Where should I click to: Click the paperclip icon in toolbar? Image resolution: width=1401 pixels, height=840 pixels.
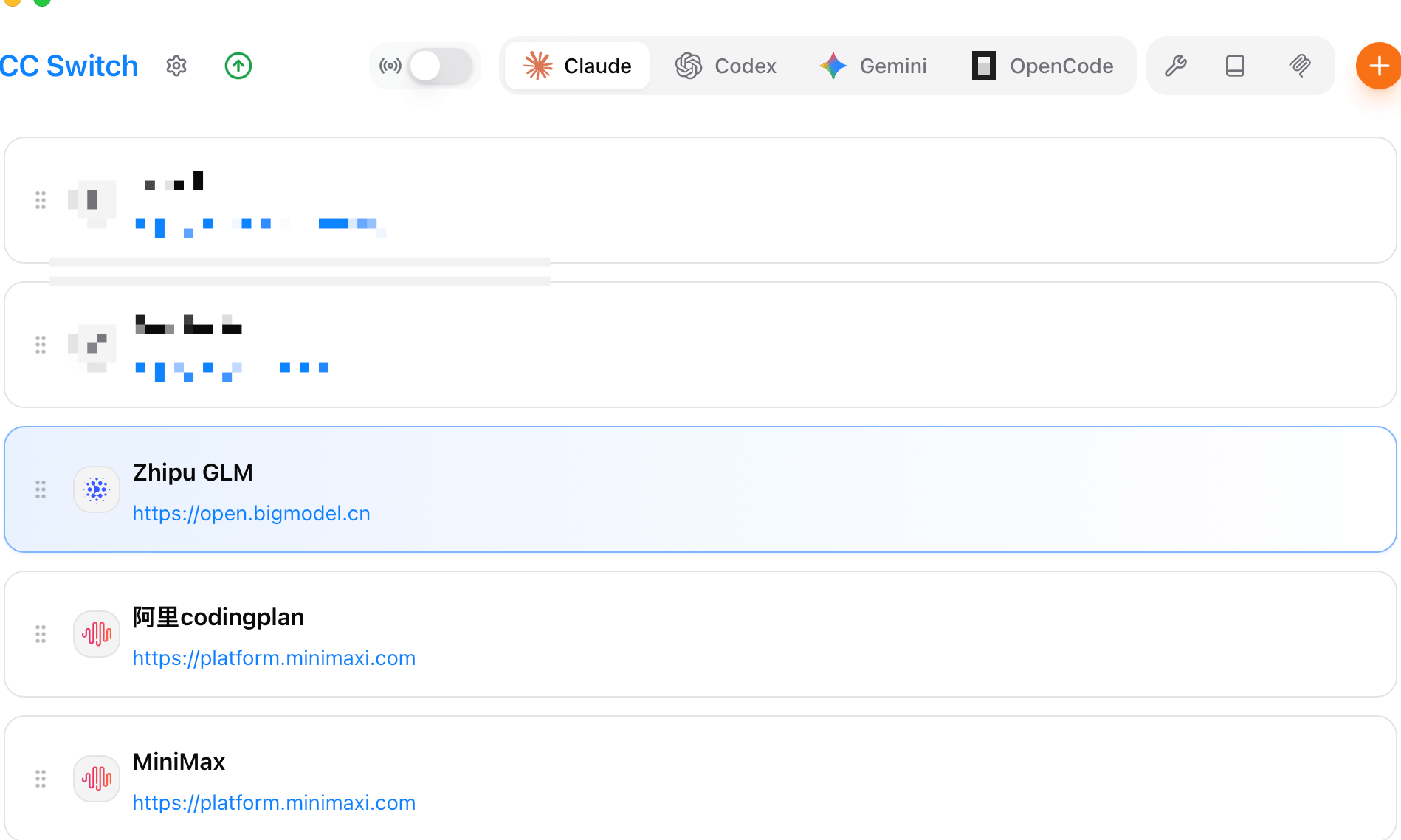(x=1300, y=66)
